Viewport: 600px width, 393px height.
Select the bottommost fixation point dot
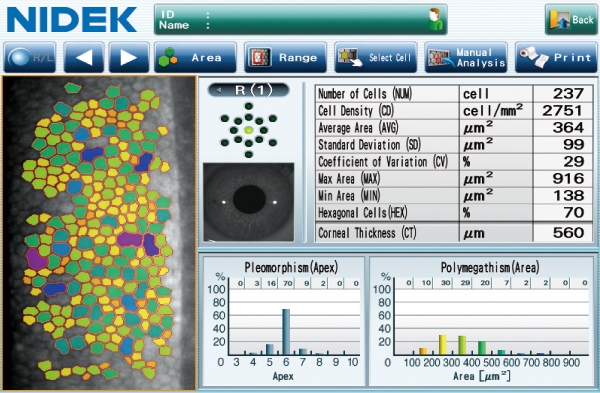click(x=249, y=155)
